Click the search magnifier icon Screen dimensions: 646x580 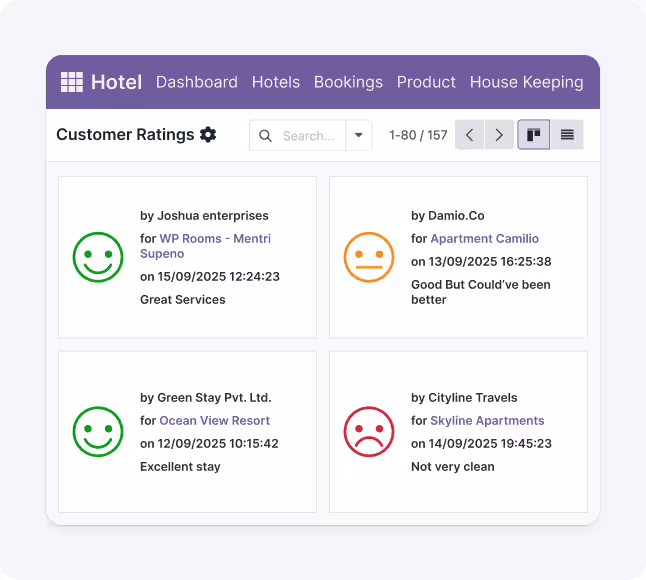(265, 136)
